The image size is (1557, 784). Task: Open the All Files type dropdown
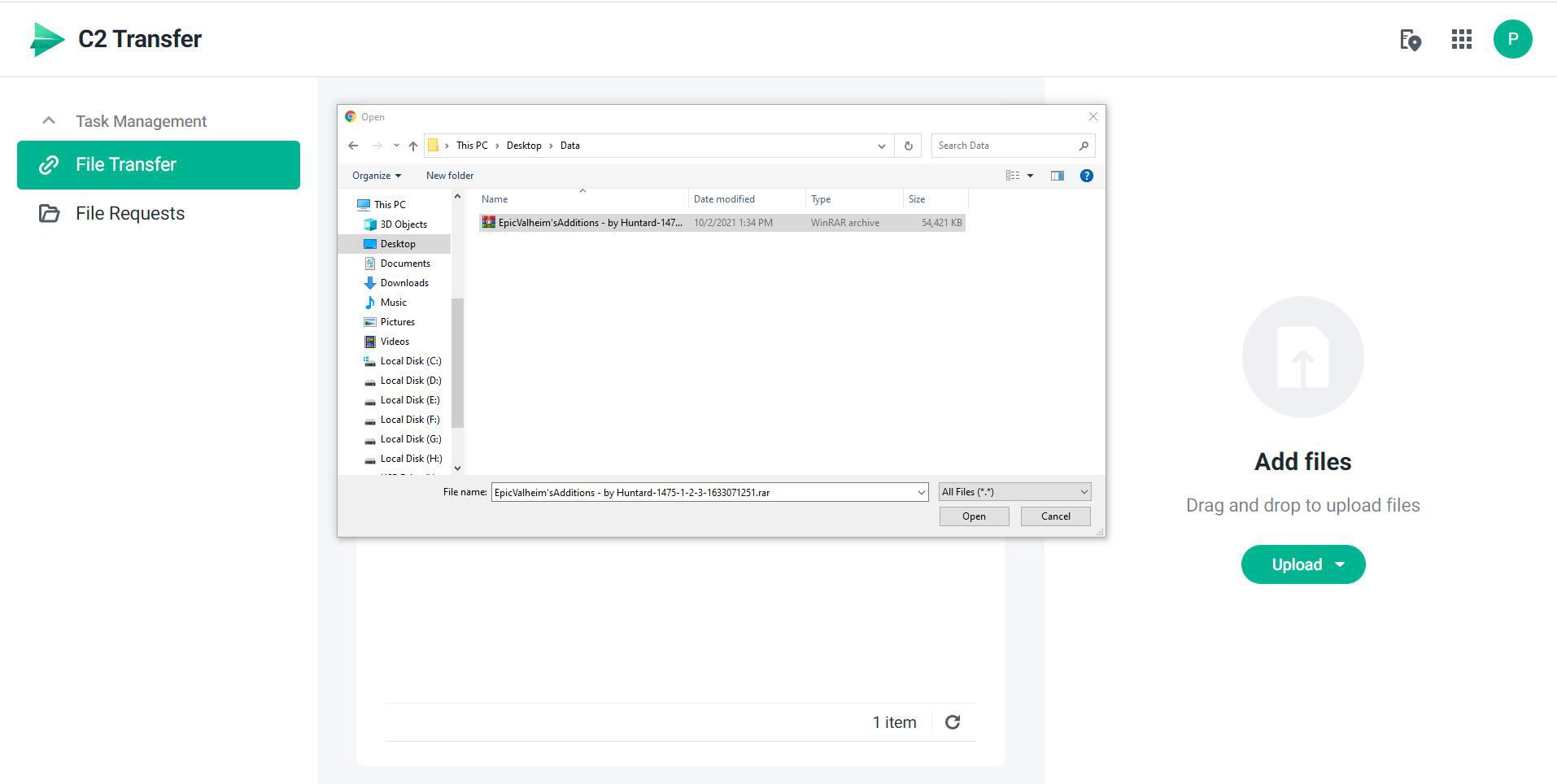(x=1014, y=492)
